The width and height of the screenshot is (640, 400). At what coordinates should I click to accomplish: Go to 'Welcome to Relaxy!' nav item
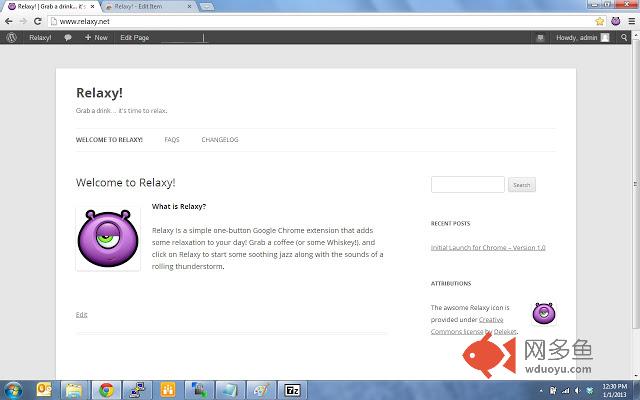pyautogui.click(x=109, y=140)
